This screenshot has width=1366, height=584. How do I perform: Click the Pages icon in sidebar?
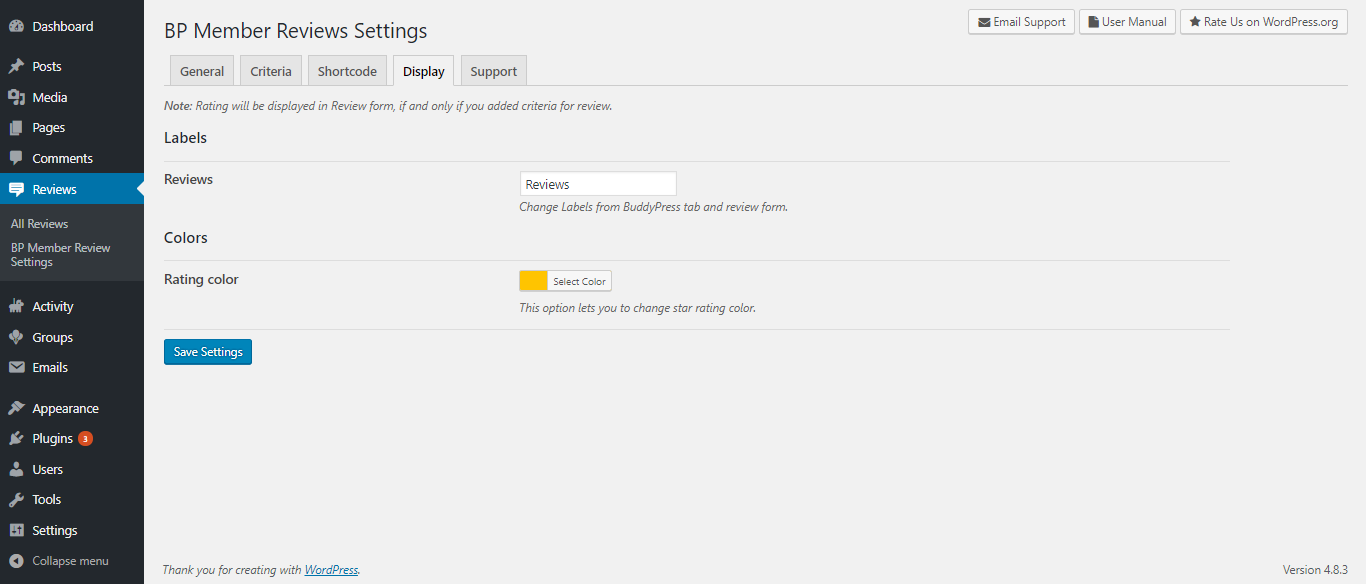point(16,128)
